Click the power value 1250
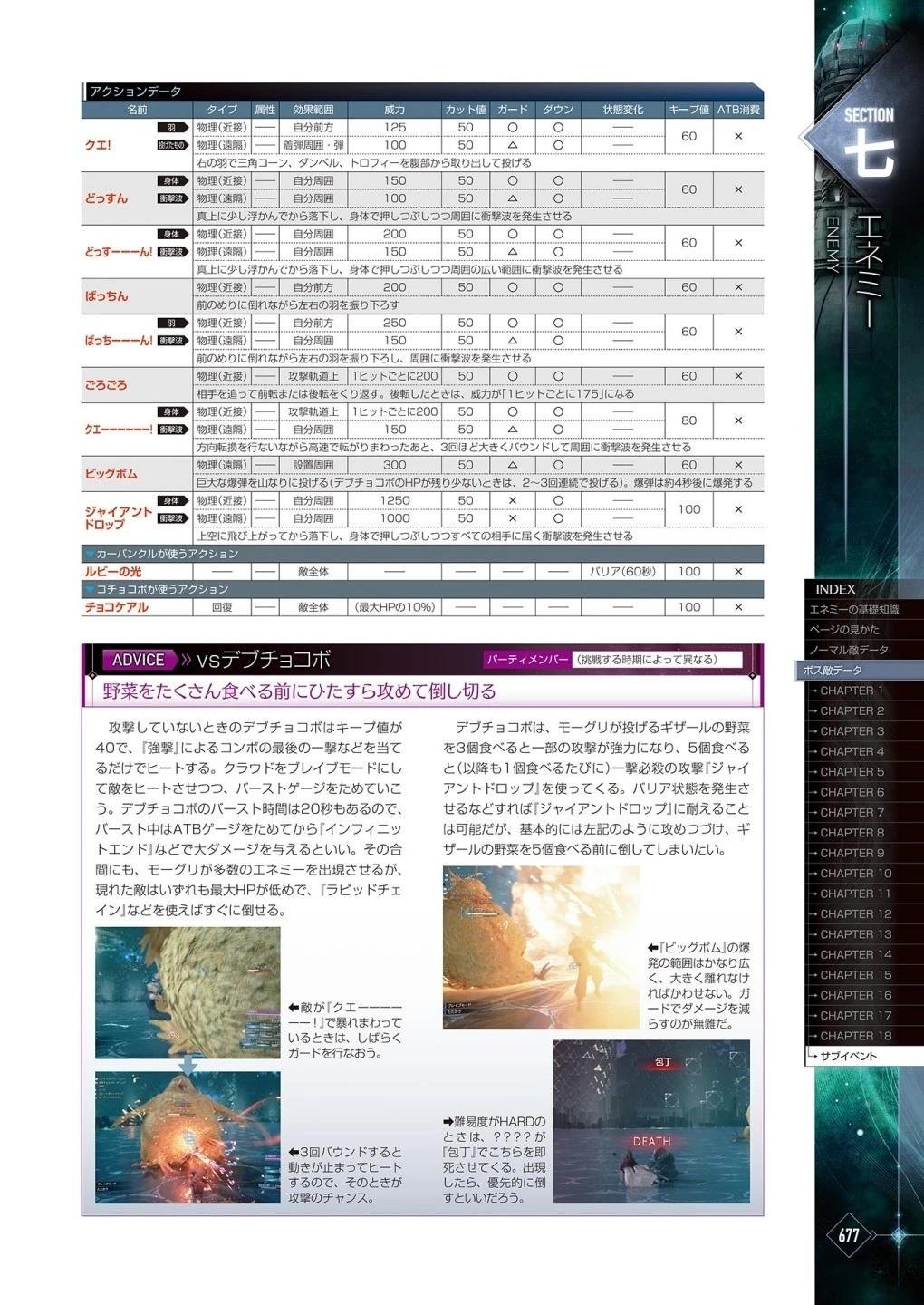924x1305 pixels. click(395, 500)
